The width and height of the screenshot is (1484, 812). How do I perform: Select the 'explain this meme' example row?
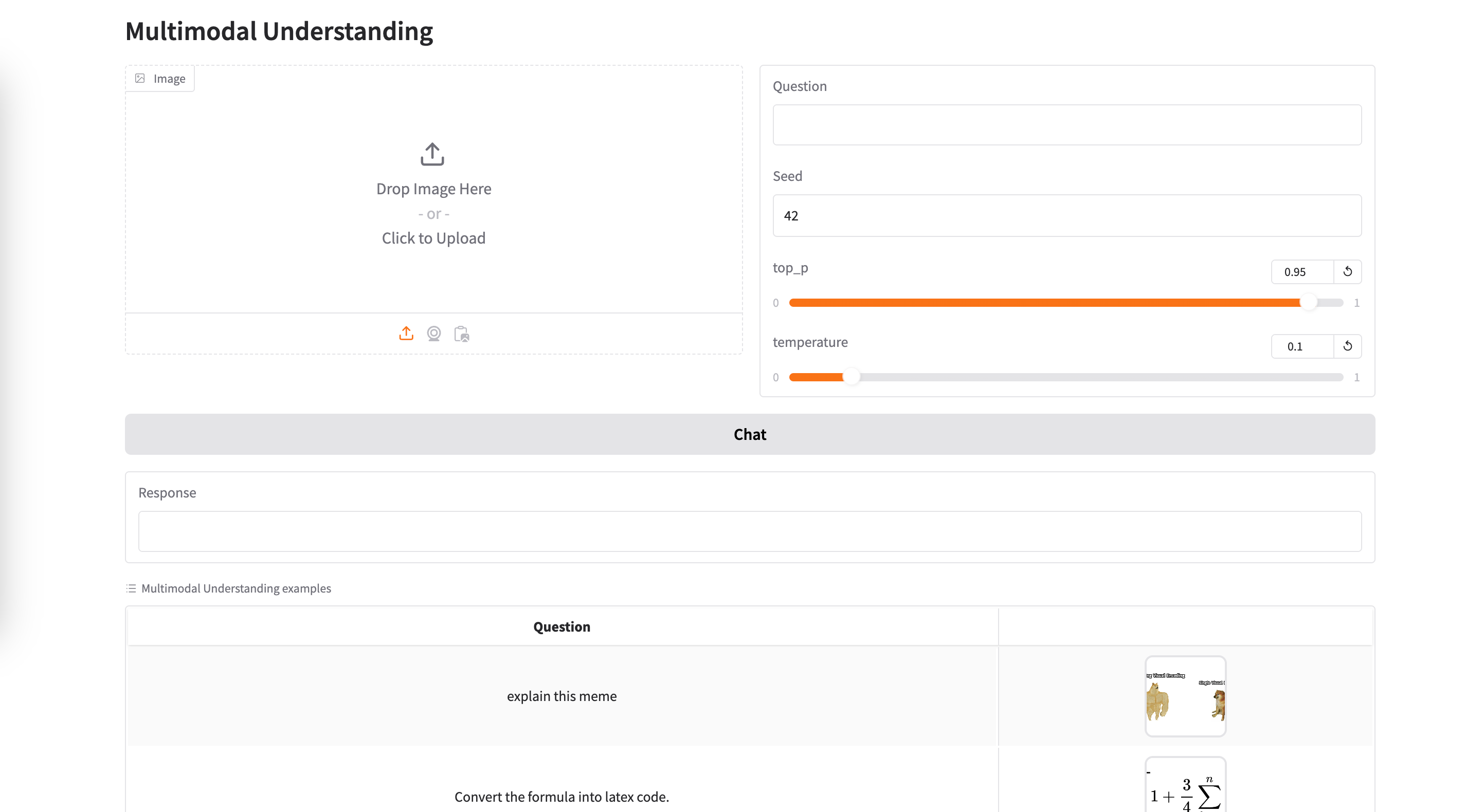click(x=562, y=696)
